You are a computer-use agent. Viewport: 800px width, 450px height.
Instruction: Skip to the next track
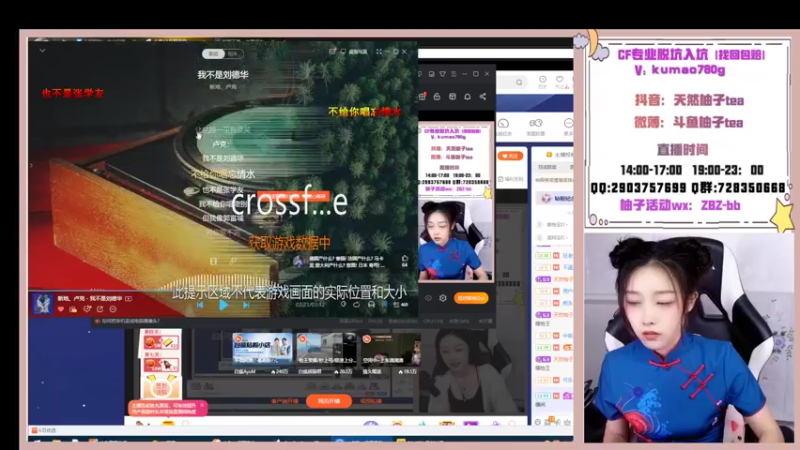click(x=246, y=305)
